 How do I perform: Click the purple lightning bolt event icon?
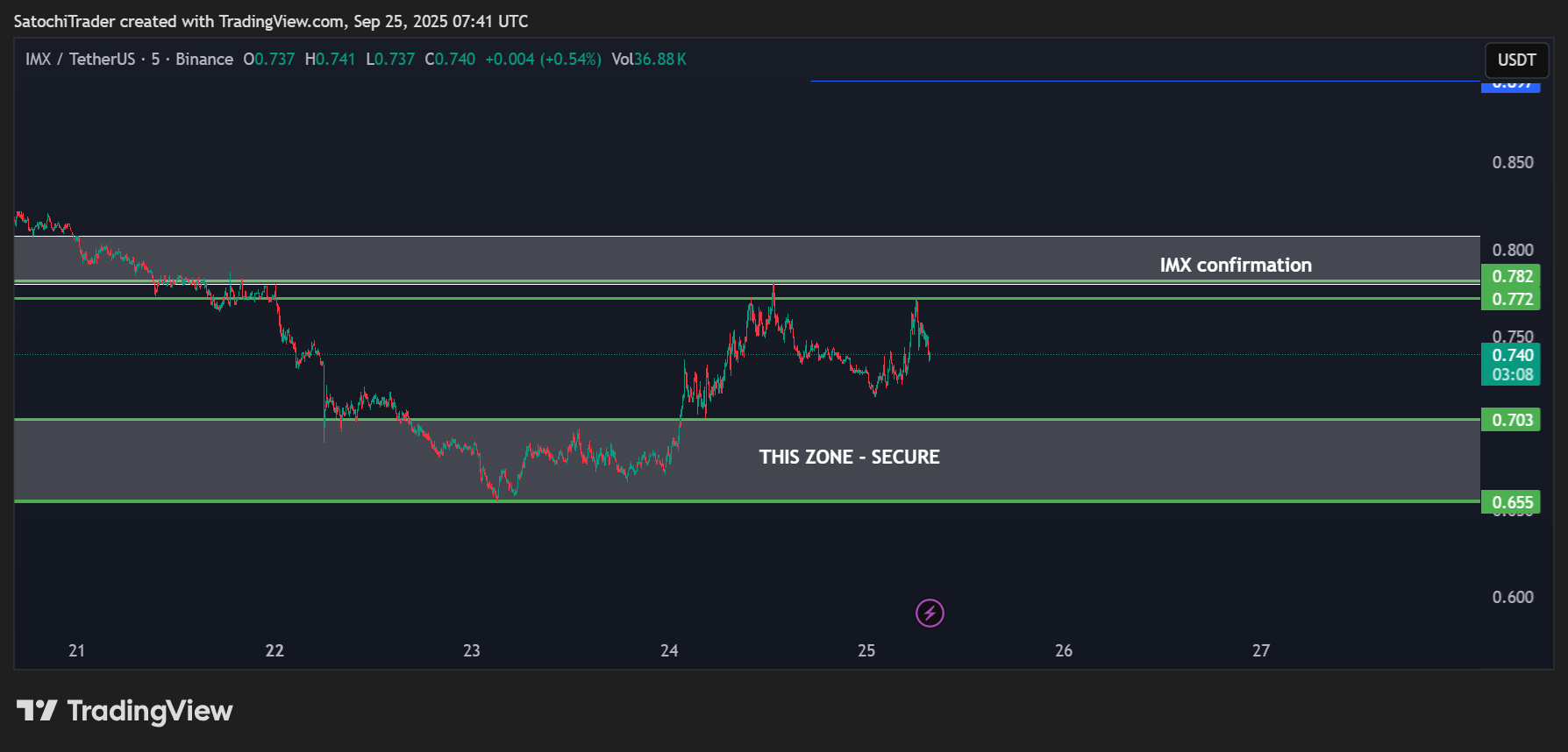(x=930, y=613)
